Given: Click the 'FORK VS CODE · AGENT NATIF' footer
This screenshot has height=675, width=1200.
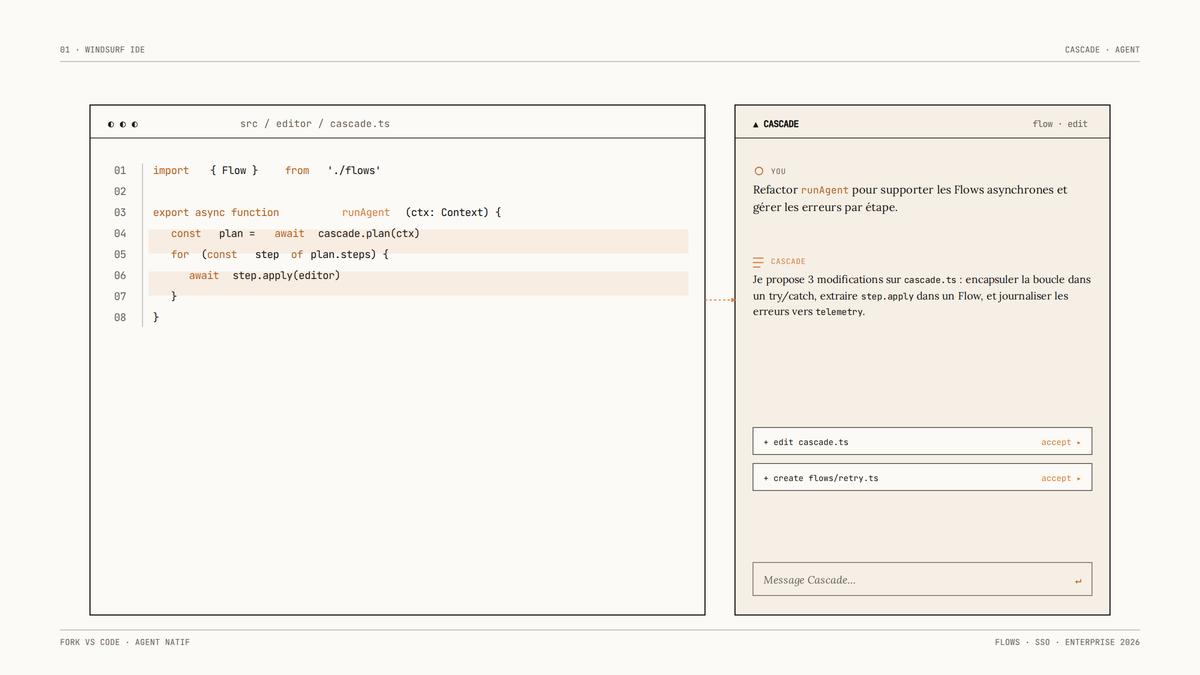Looking at the screenshot, I should 125,642.
